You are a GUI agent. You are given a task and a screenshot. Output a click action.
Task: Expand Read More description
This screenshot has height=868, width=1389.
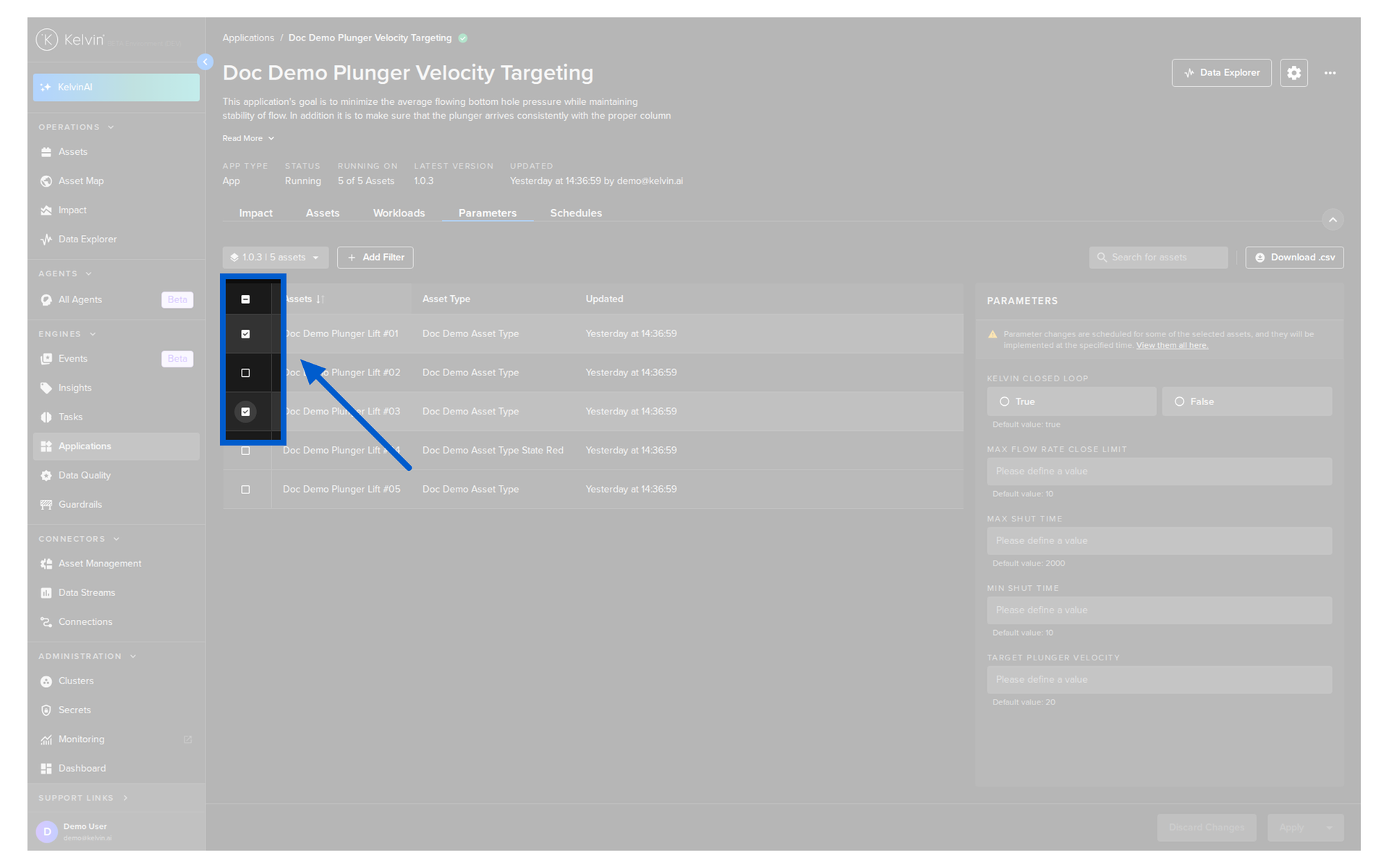click(x=248, y=138)
